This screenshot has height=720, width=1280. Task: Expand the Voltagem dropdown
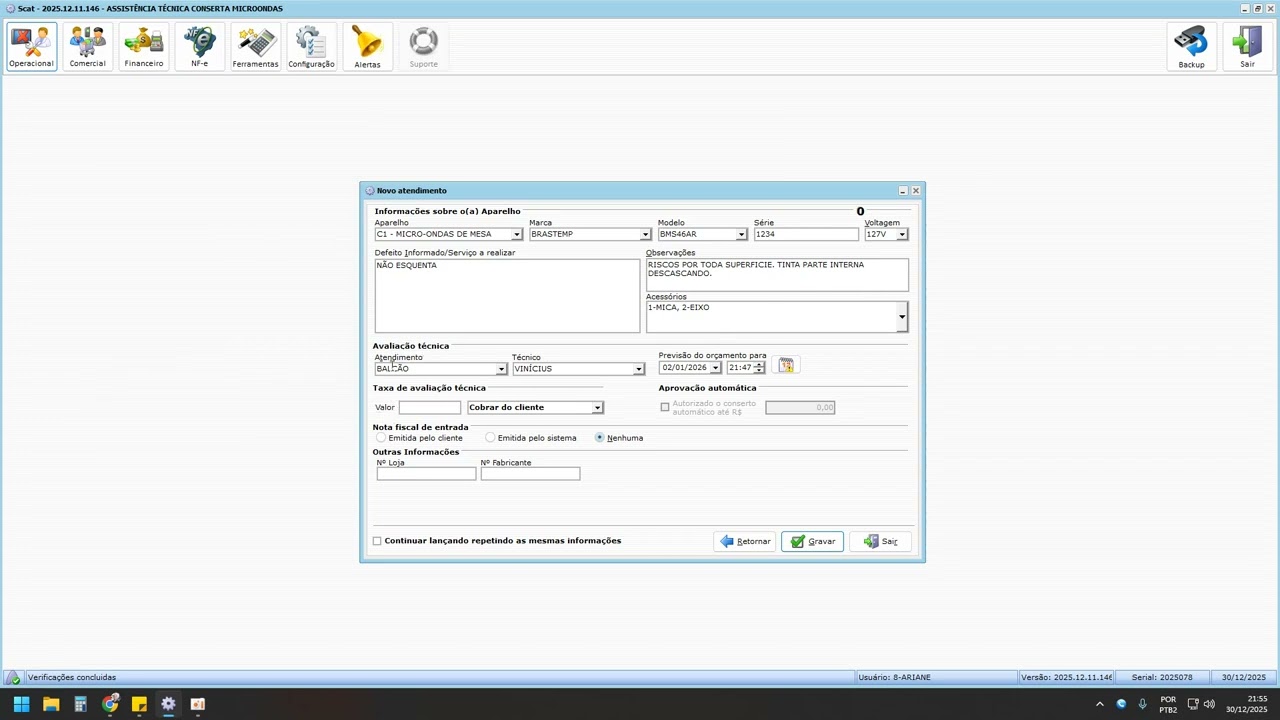(x=902, y=234)
